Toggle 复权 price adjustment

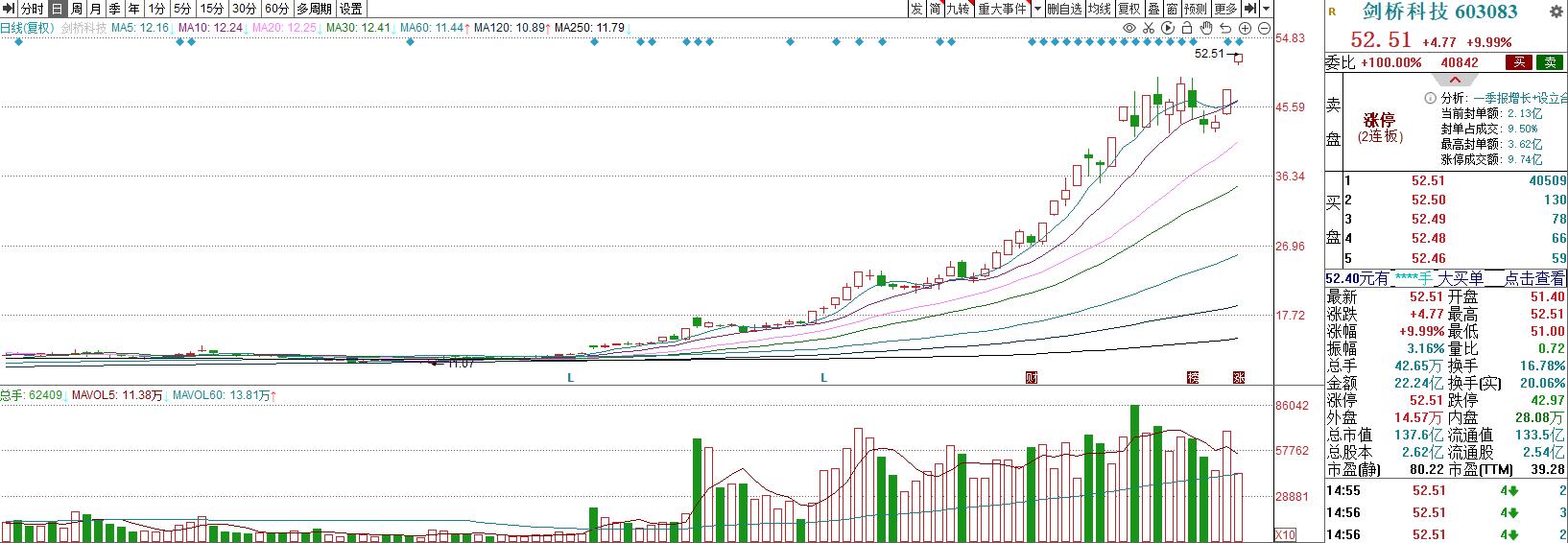coord(1129,9)
